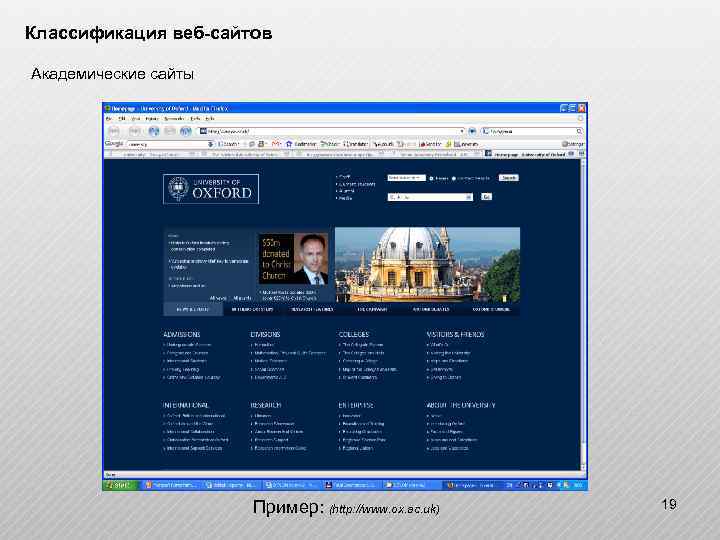Click the magnifier icon in Firefox search box
Image resolution: width=720 pixels, height=540 pixels.
point(579,131)
